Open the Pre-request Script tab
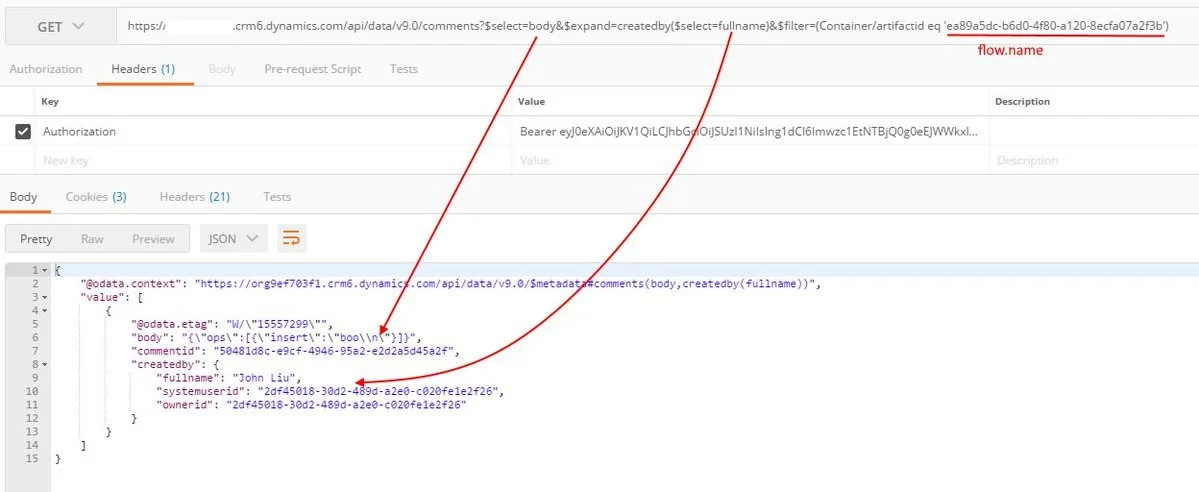1199x492 pixels. click(x=312, y=69)
